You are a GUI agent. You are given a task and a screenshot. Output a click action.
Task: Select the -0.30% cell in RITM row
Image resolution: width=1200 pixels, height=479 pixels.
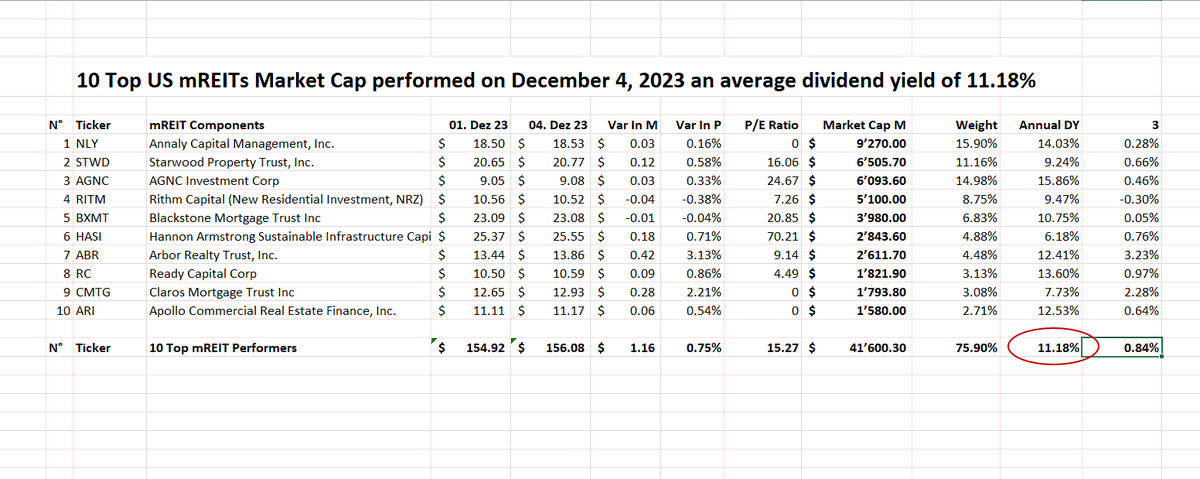1141,199
